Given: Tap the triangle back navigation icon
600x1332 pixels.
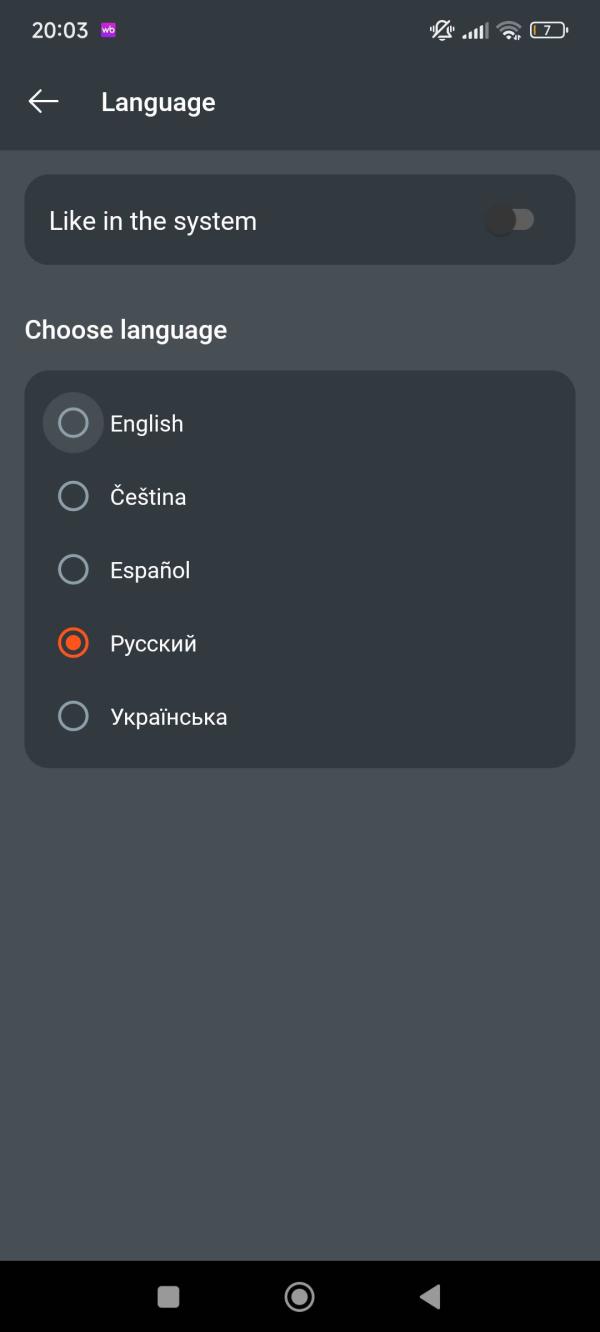Looking at the screenshot, I should click(x=430, y=1297).
